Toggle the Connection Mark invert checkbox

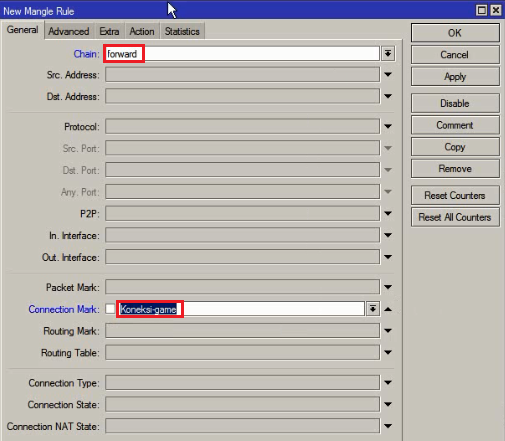(110, 309)
